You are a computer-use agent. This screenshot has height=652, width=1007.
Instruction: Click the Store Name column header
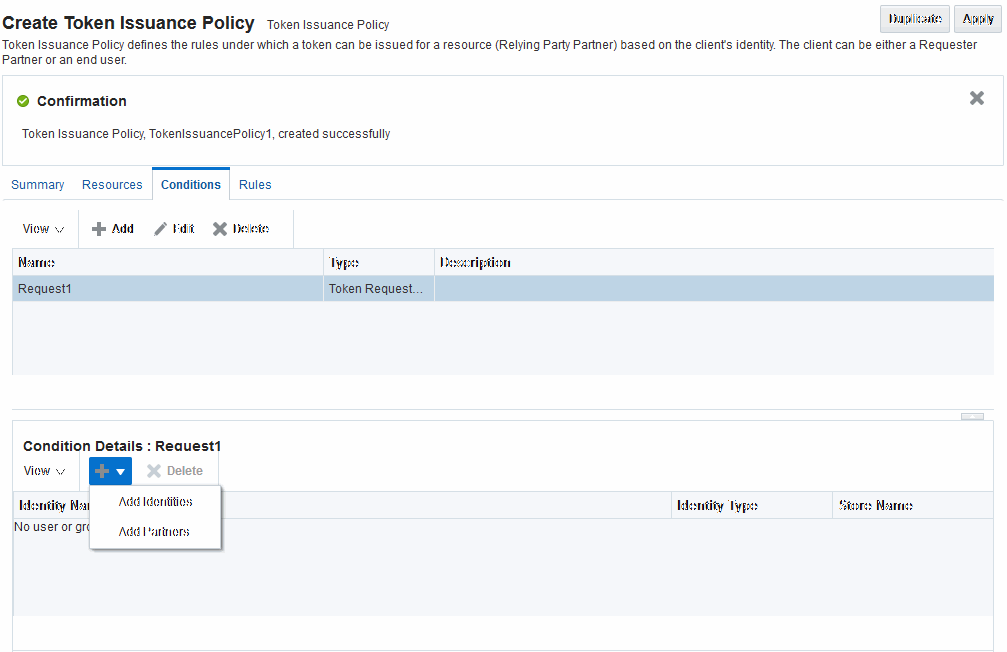pyautogui.click(x=913, y=506)
